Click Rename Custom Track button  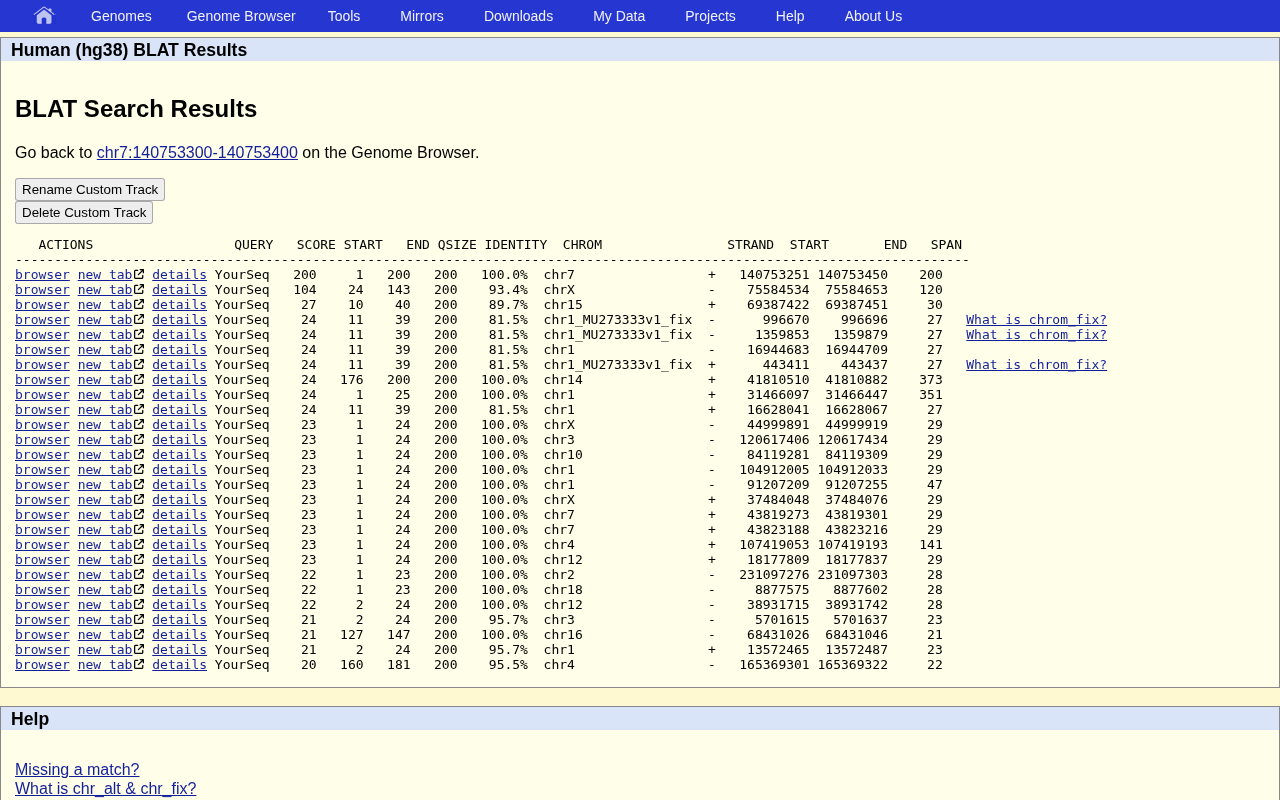tap(90, 190)
